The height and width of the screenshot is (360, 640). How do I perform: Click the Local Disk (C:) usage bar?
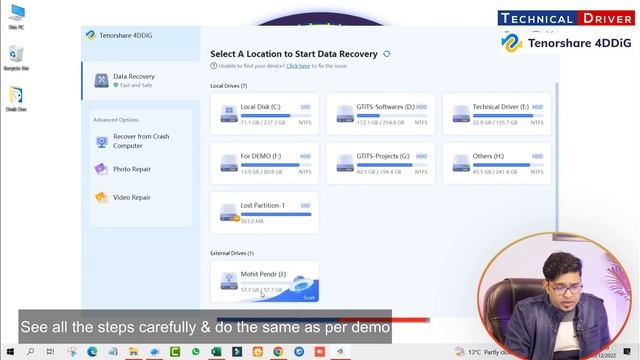click(276, 116)
